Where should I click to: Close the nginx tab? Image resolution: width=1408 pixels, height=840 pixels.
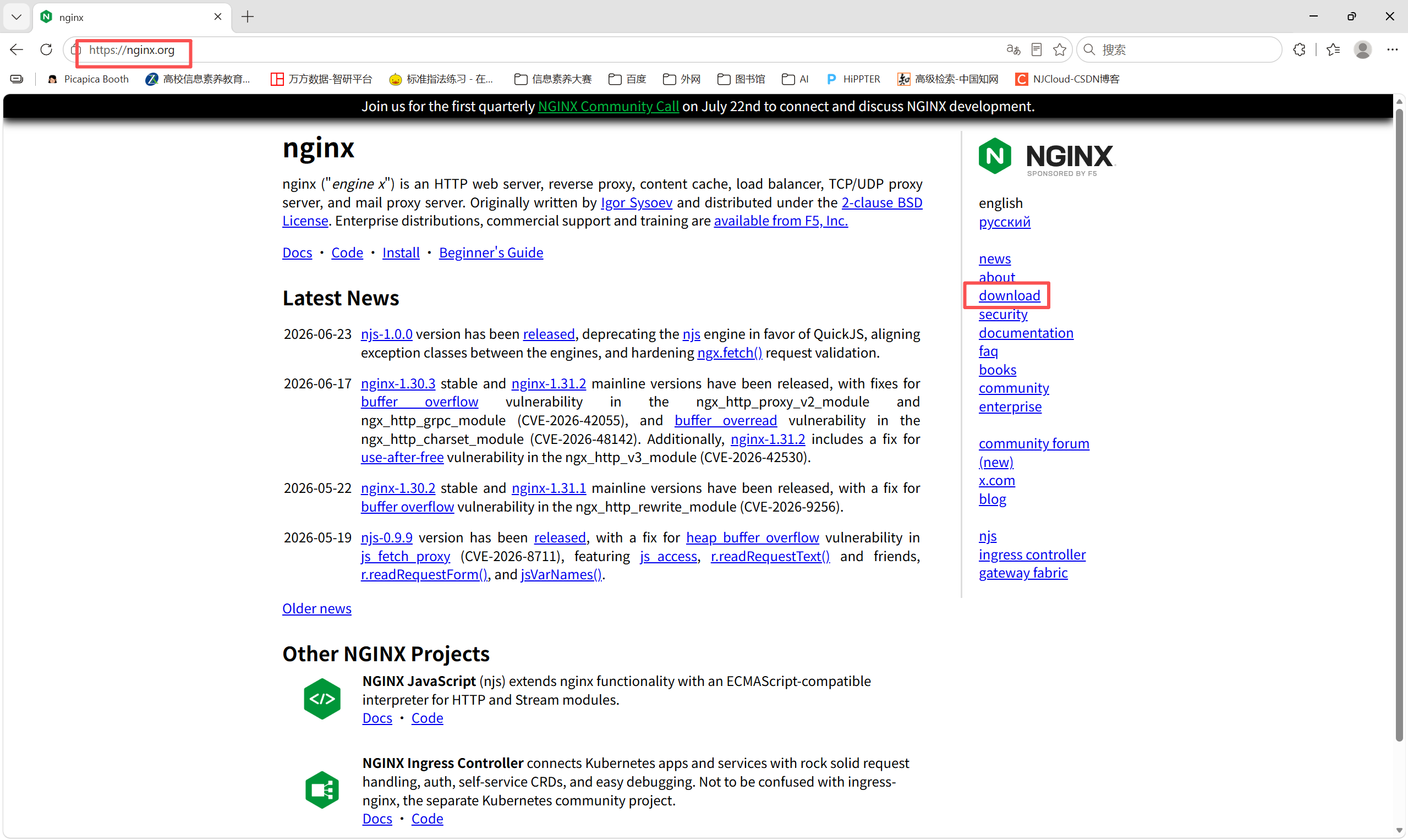[218, 17]
